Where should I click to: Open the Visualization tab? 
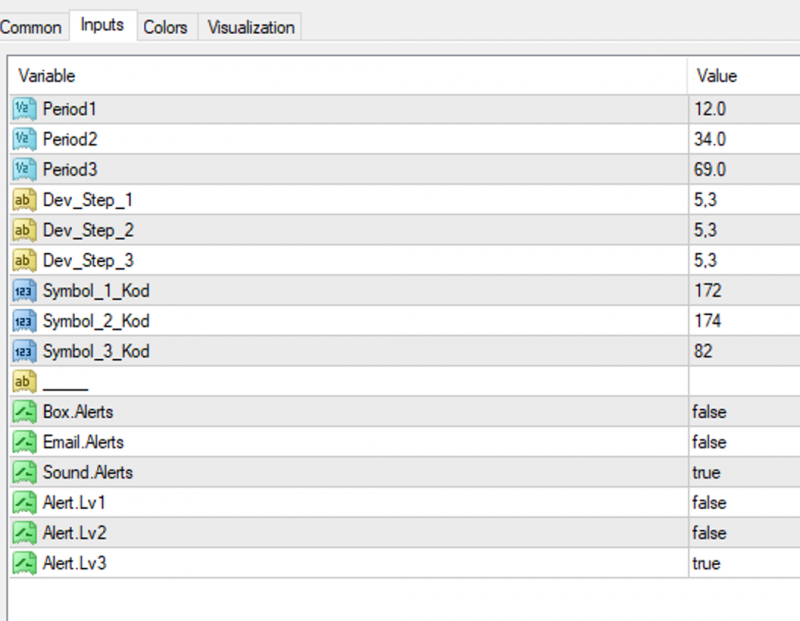coord(251,27)
